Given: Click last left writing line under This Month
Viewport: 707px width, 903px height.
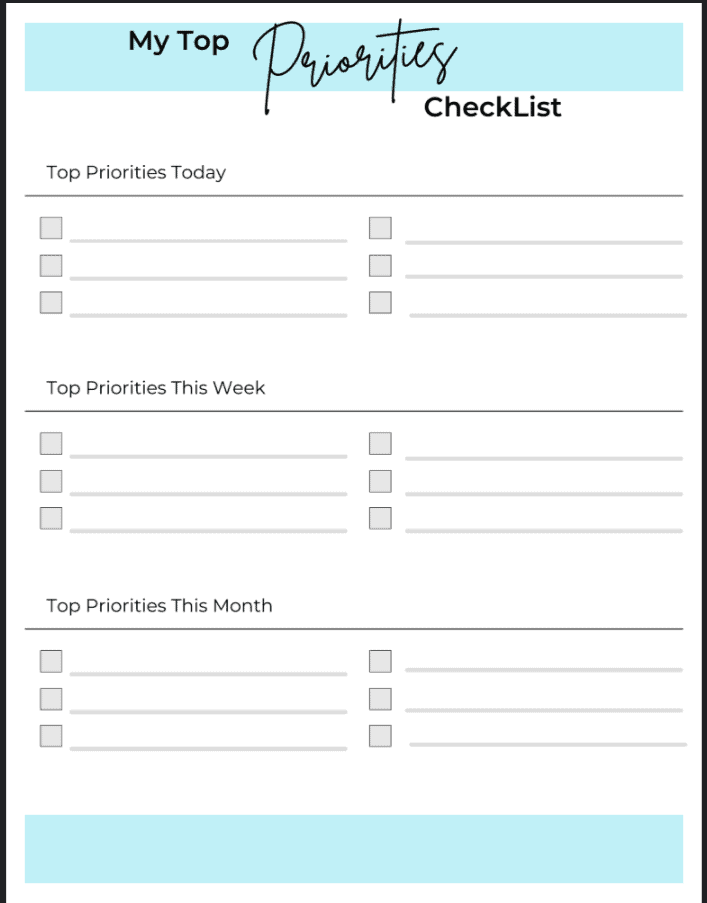Looking at the screenshot, I should coord(208,749).
